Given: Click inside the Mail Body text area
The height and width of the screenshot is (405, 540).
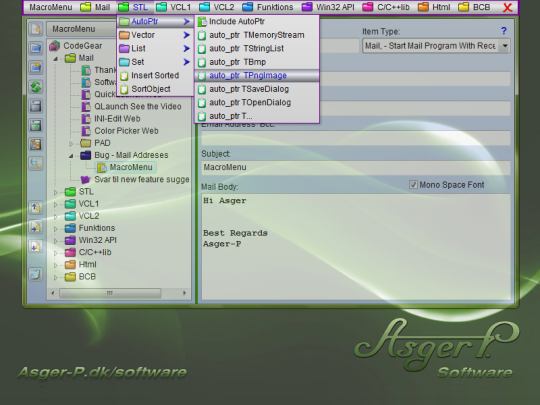Looking at the screenshot, I should (356, 247).
